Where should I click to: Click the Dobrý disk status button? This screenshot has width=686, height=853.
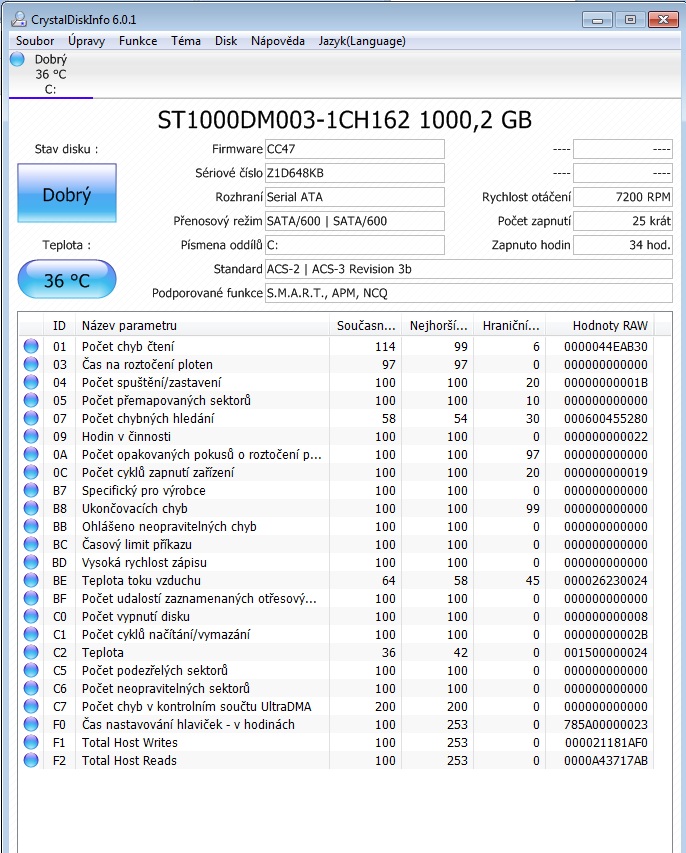point(67,194)
